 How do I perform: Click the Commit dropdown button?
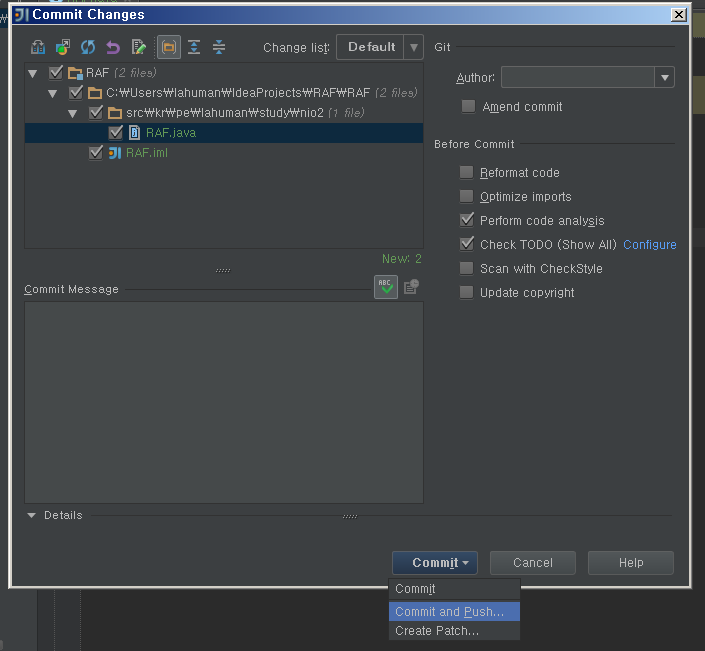pos(435,562)
